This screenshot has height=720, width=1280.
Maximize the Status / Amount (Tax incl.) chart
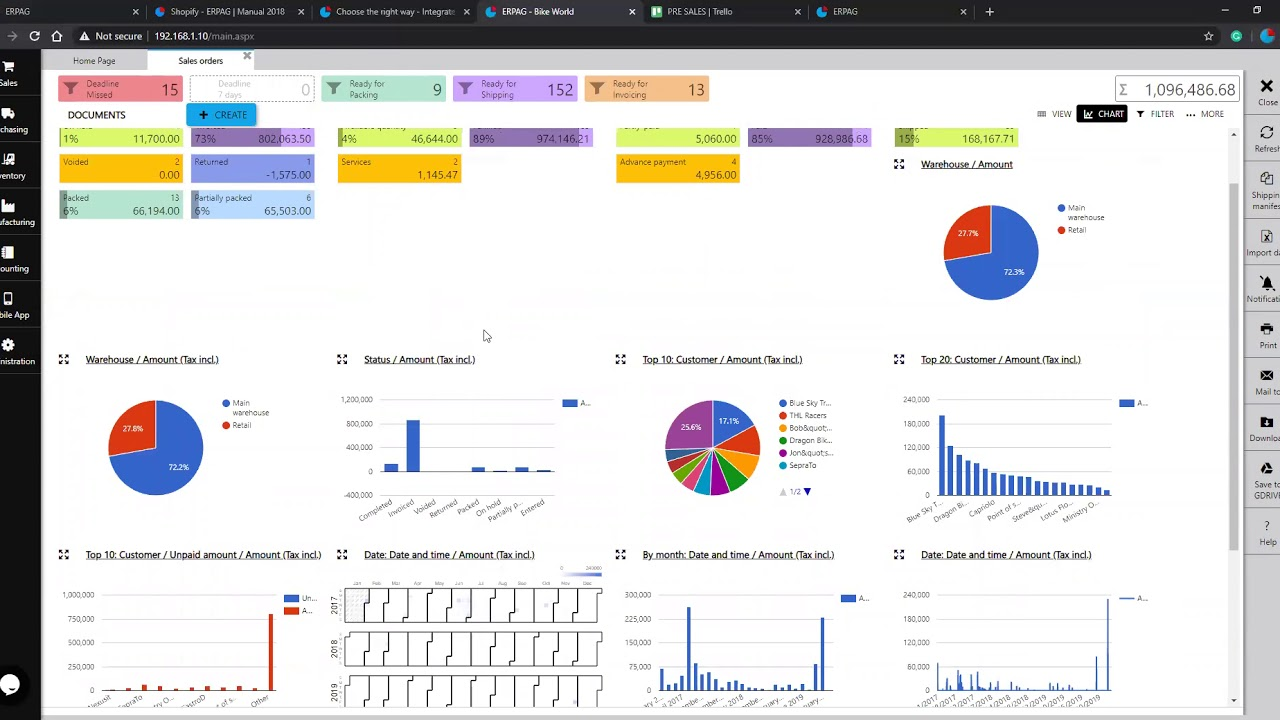[342, 359]
